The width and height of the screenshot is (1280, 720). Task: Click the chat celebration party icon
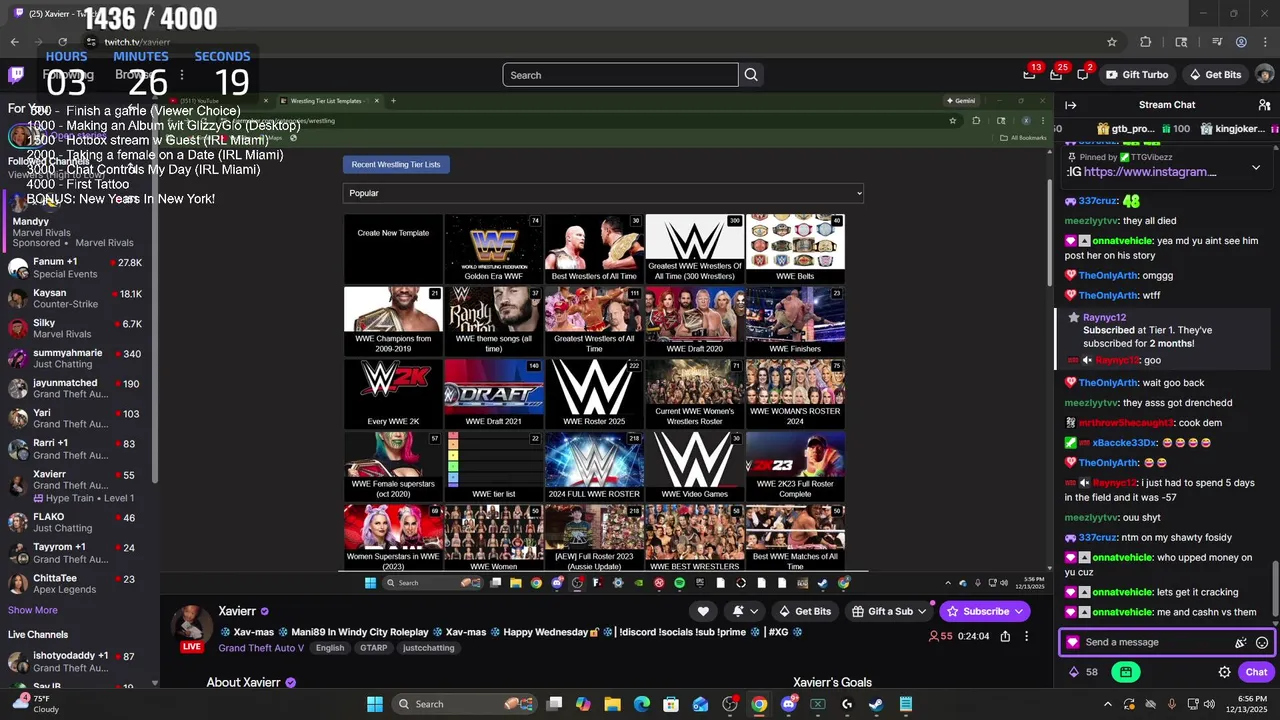click(1240, 643)
